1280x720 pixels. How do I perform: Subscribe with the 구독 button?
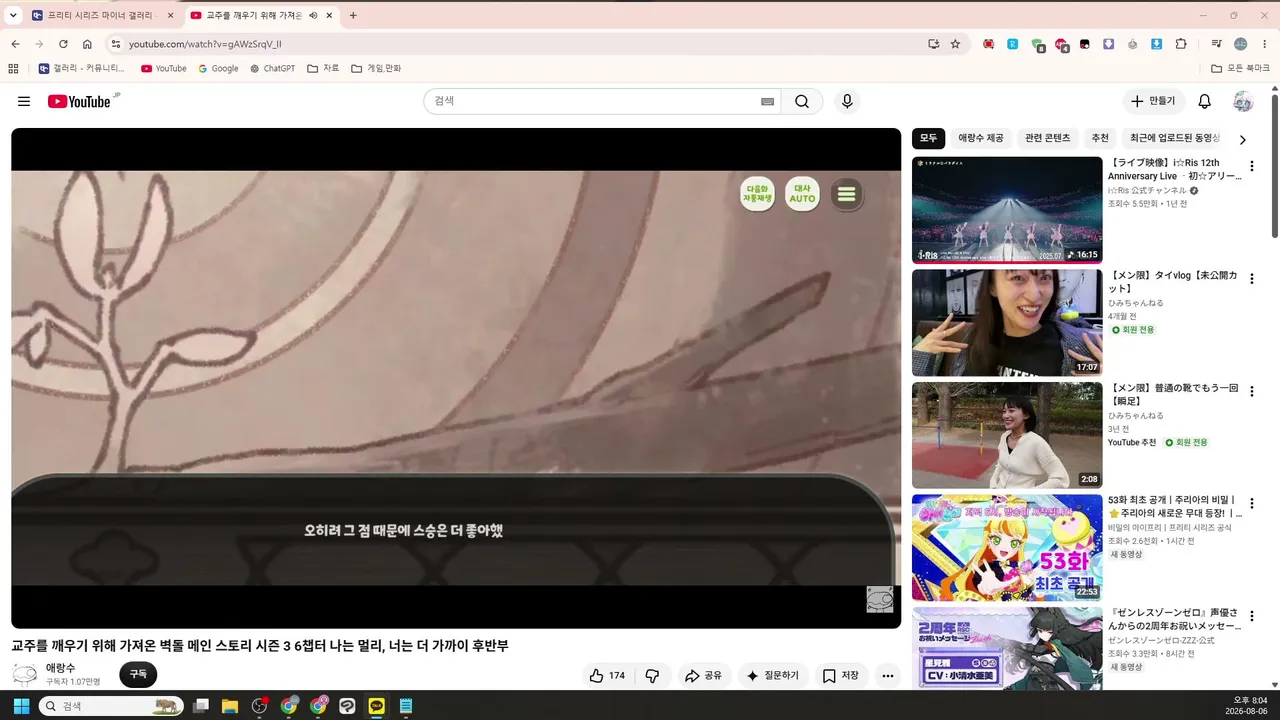(x=138, y=675)
